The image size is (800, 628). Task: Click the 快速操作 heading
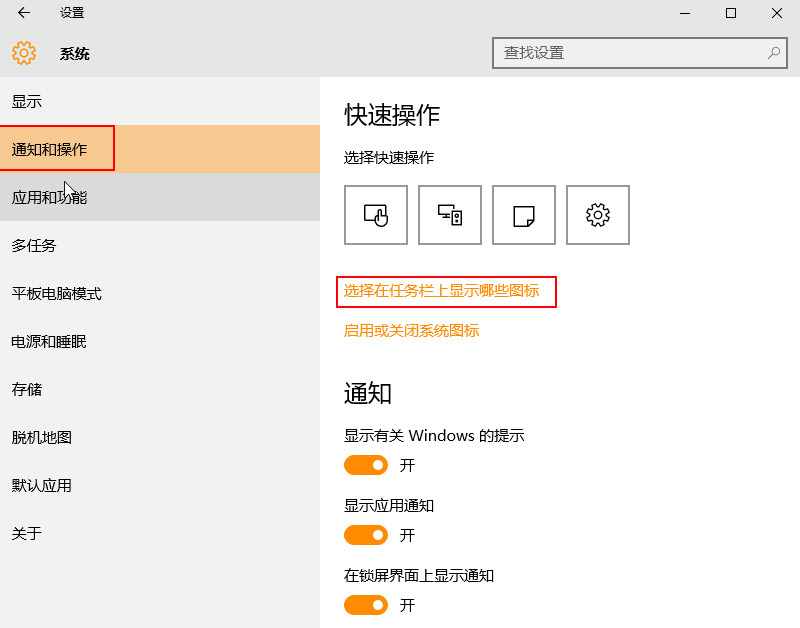(392, 115)
